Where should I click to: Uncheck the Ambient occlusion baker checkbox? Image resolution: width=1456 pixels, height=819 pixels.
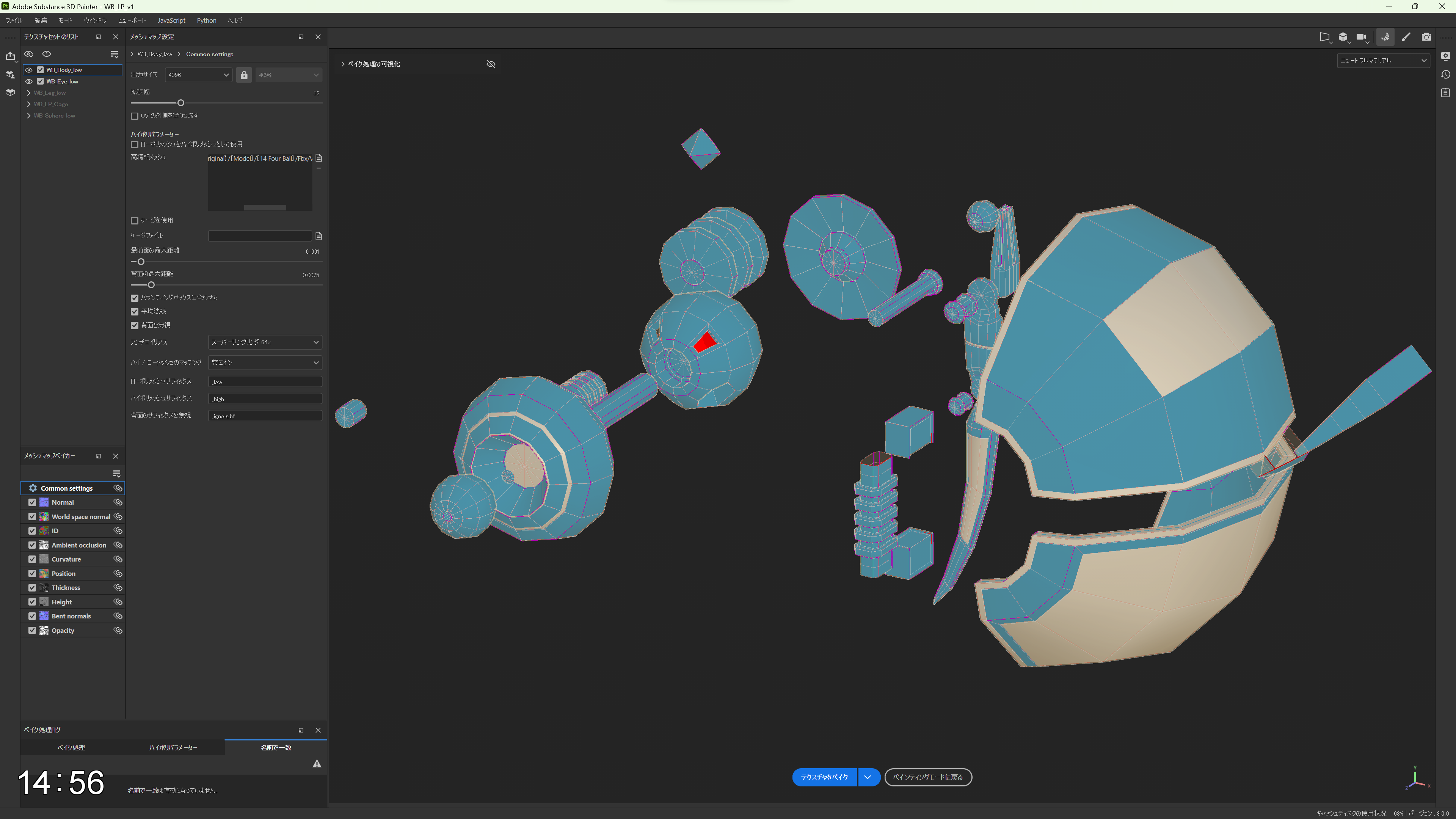click(32, 546)
